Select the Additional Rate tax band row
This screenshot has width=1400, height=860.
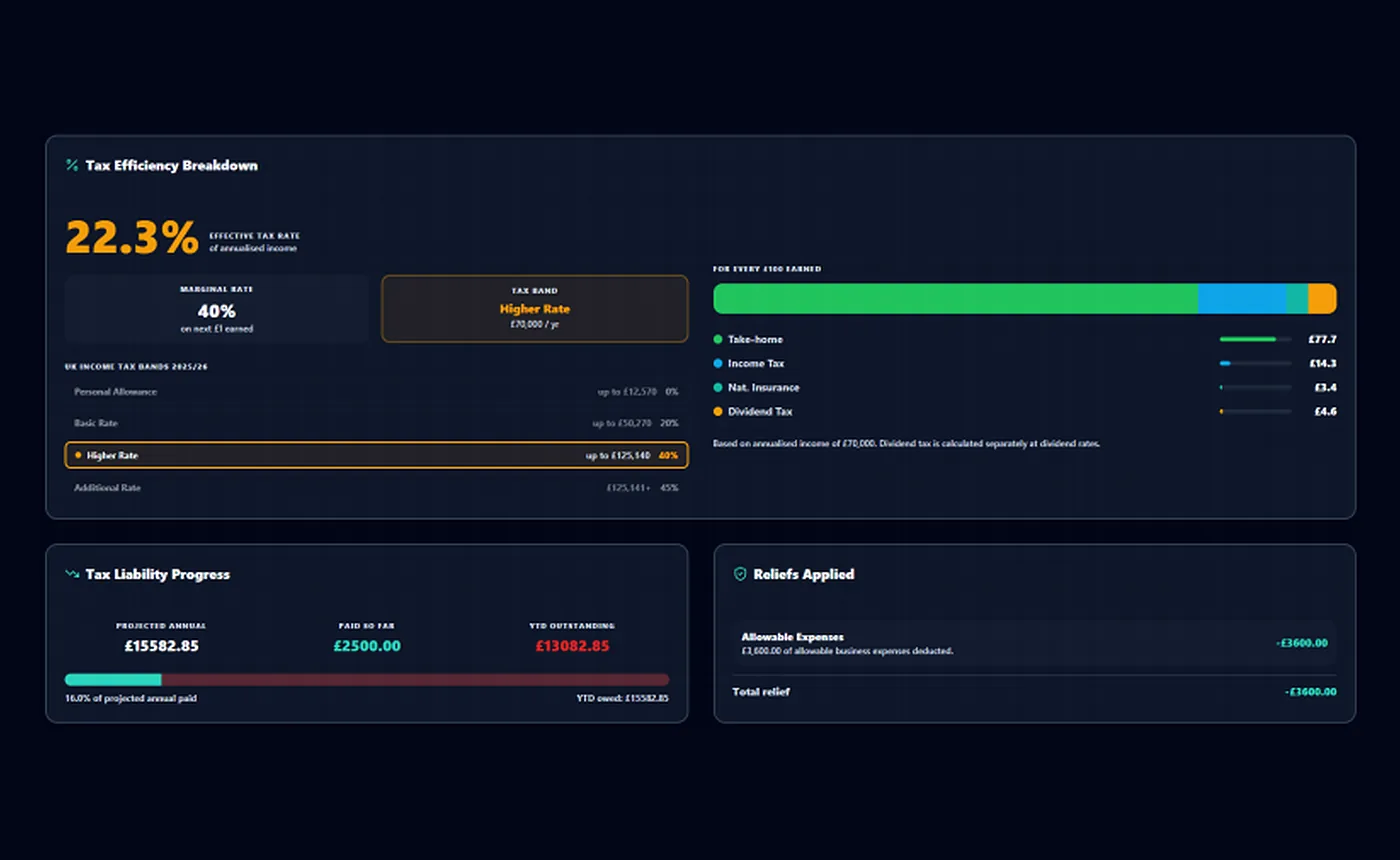tap(376, 488)
